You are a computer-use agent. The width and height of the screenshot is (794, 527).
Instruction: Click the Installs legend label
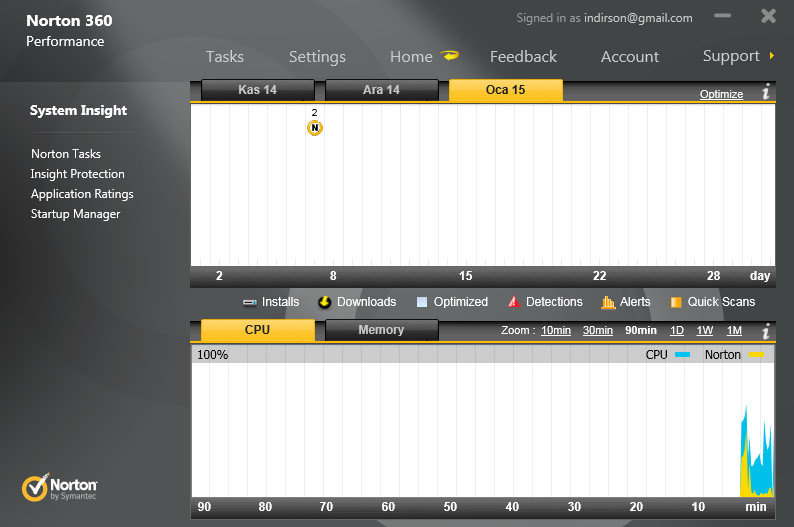(281, 302)
